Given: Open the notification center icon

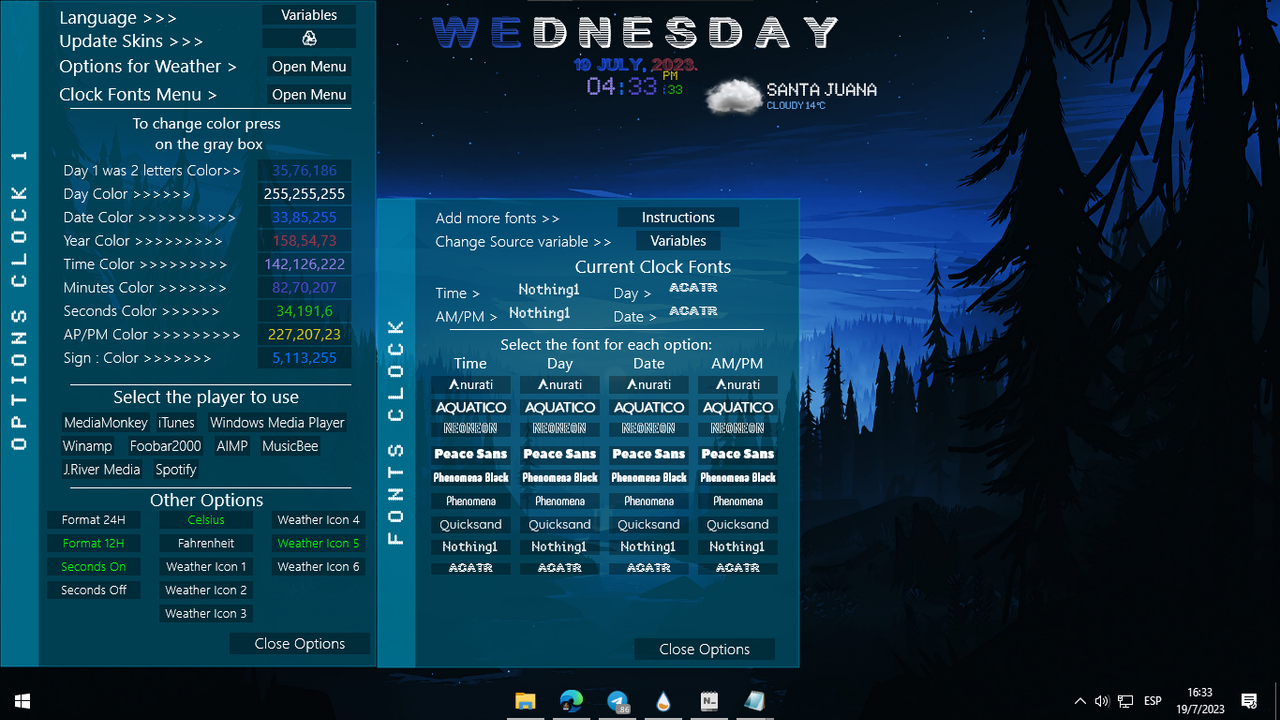Looking at the screenshot, I should tap(1249, 701).
